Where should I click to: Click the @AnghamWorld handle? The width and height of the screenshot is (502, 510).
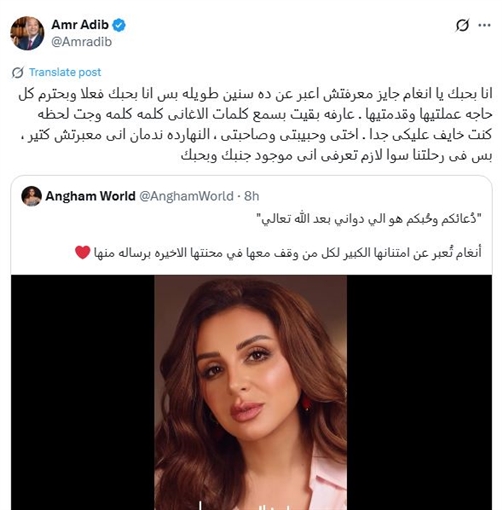[x=186, y=196]
